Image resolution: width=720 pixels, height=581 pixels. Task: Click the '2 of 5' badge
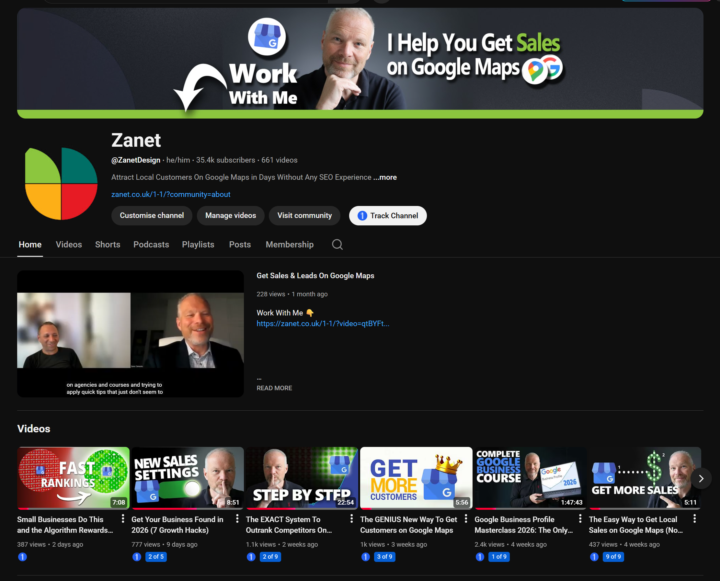coord(156,557)
